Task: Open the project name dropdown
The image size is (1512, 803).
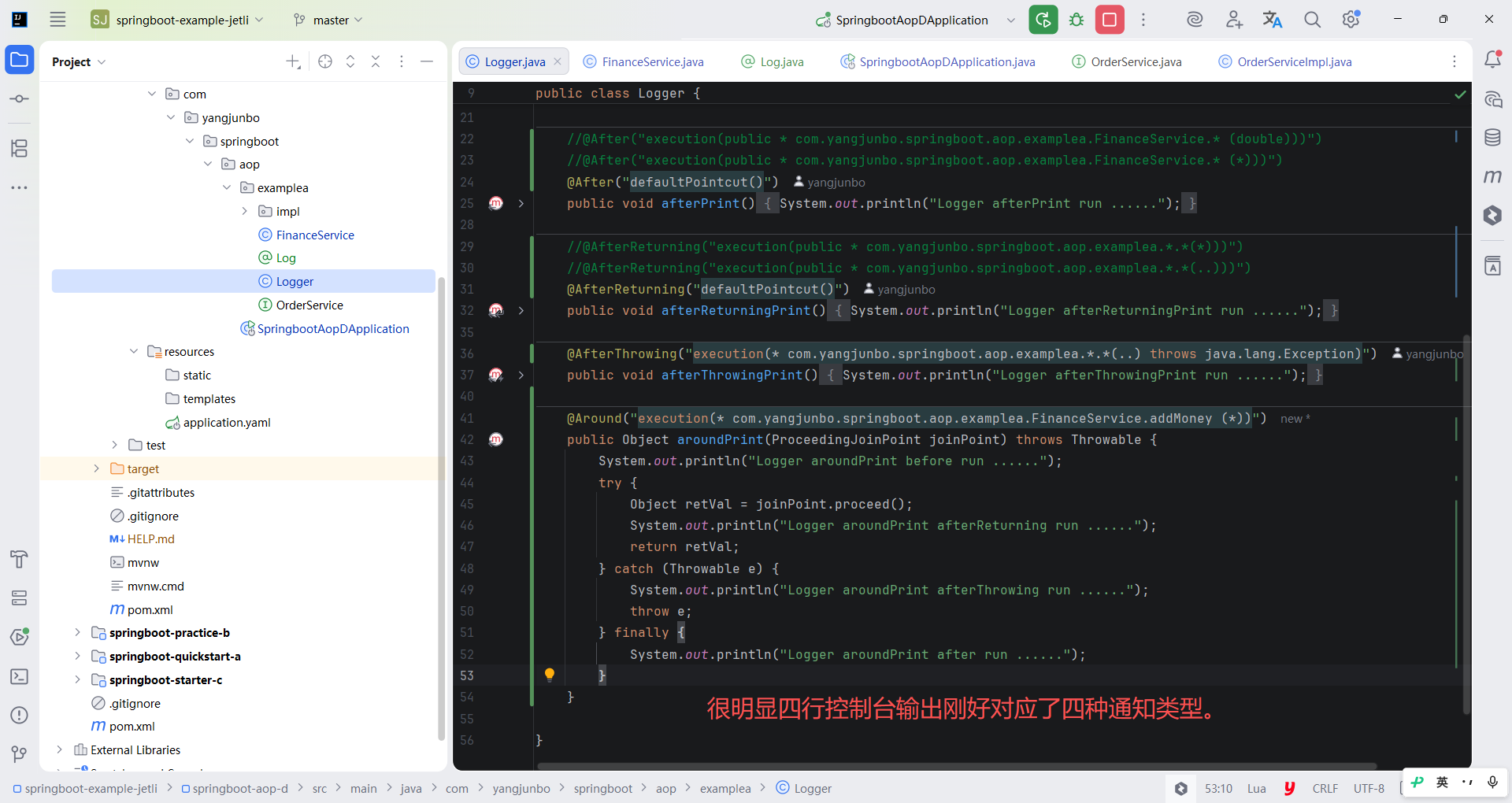Action: click(x=178, y=20)
